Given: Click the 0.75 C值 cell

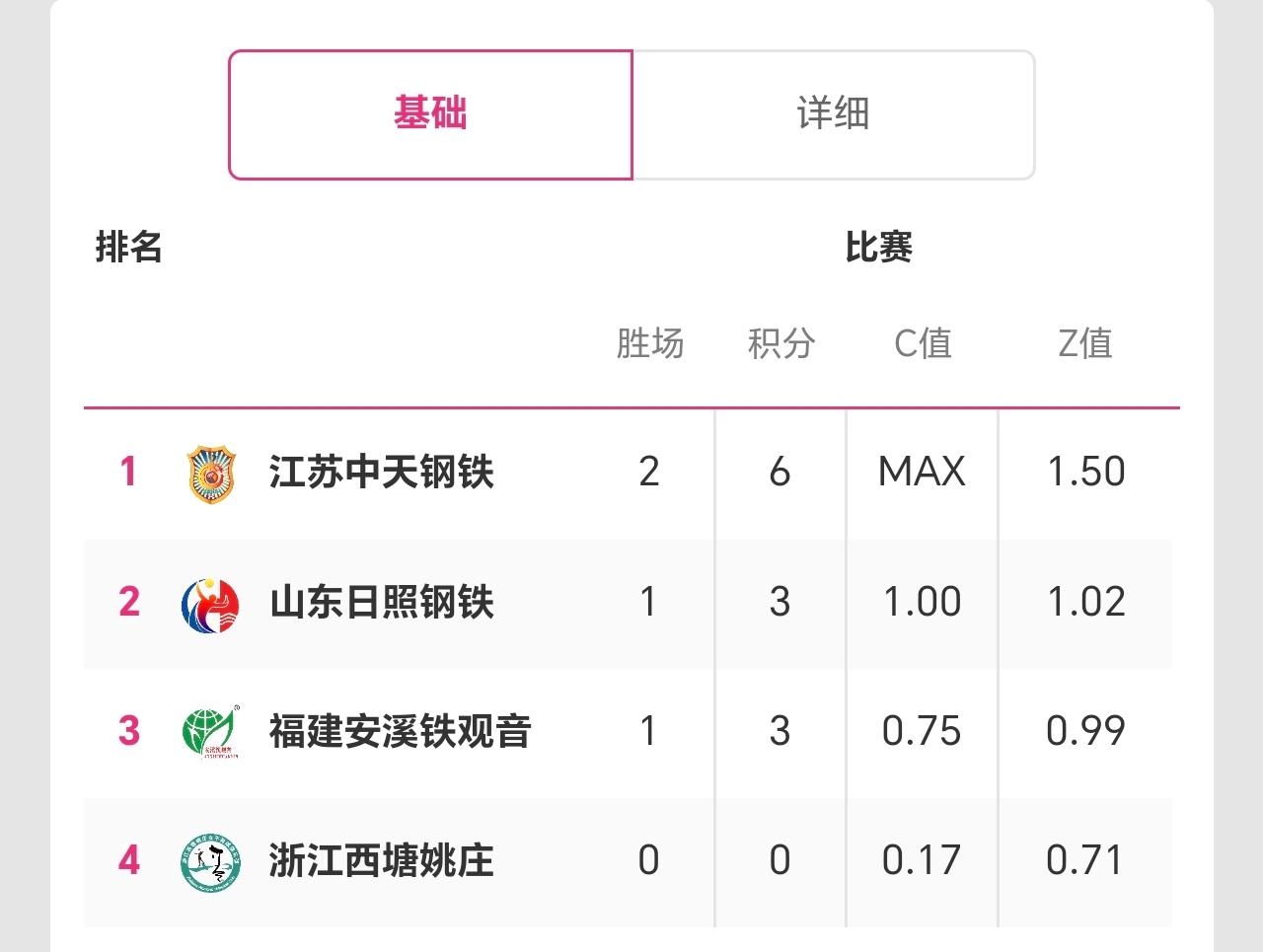Looking at the screenshot, I should [x=922, y=731].
